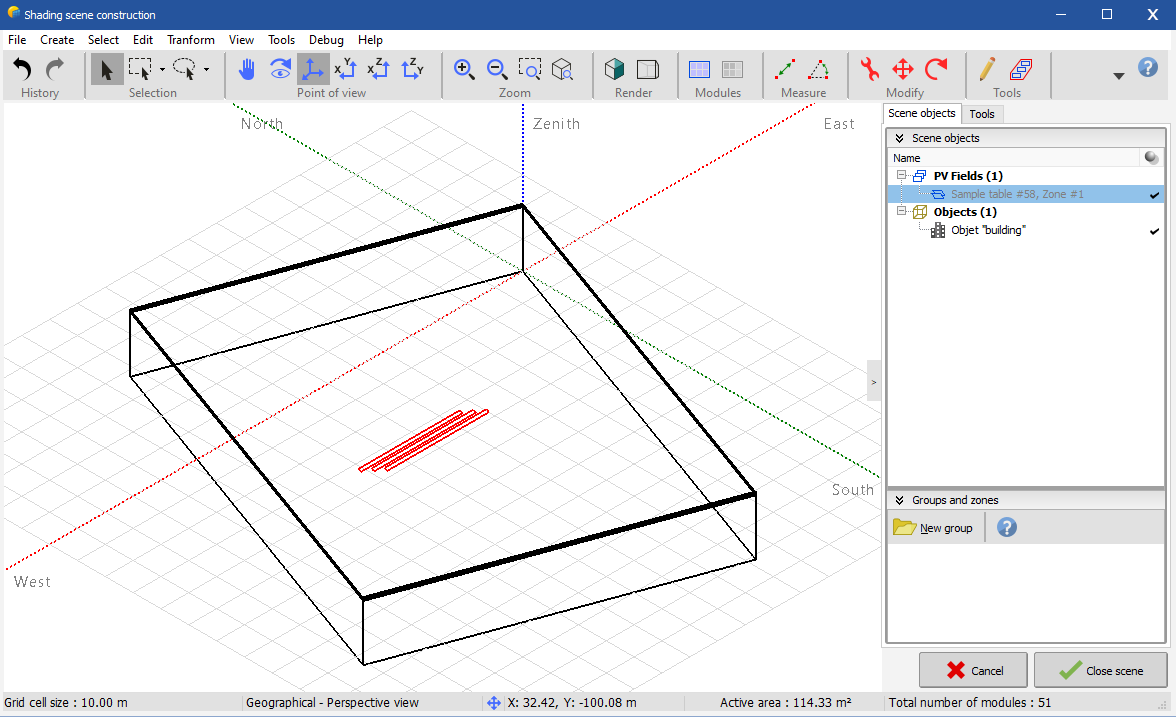The image size is (1176, 717).
Task: Click the Grid cell size status text
Action: pos(66,703)
